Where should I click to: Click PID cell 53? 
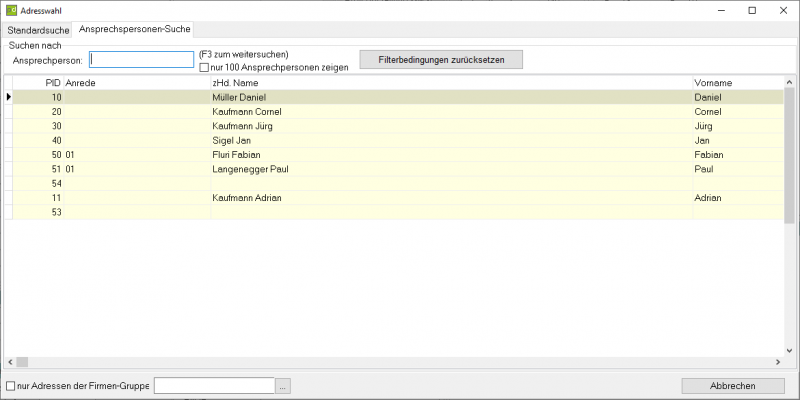click(38, 212)
